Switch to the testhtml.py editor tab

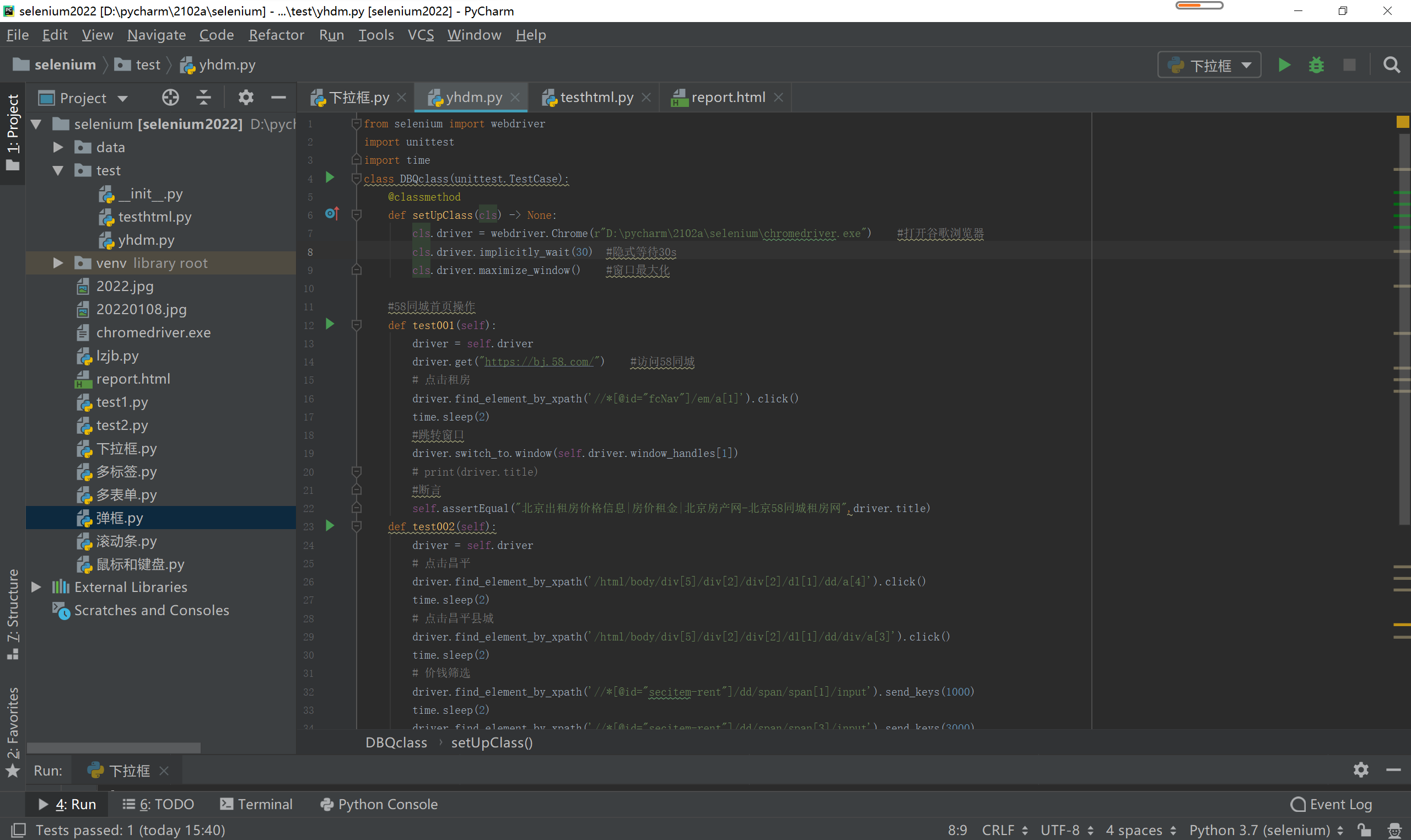tap(595, 98)
